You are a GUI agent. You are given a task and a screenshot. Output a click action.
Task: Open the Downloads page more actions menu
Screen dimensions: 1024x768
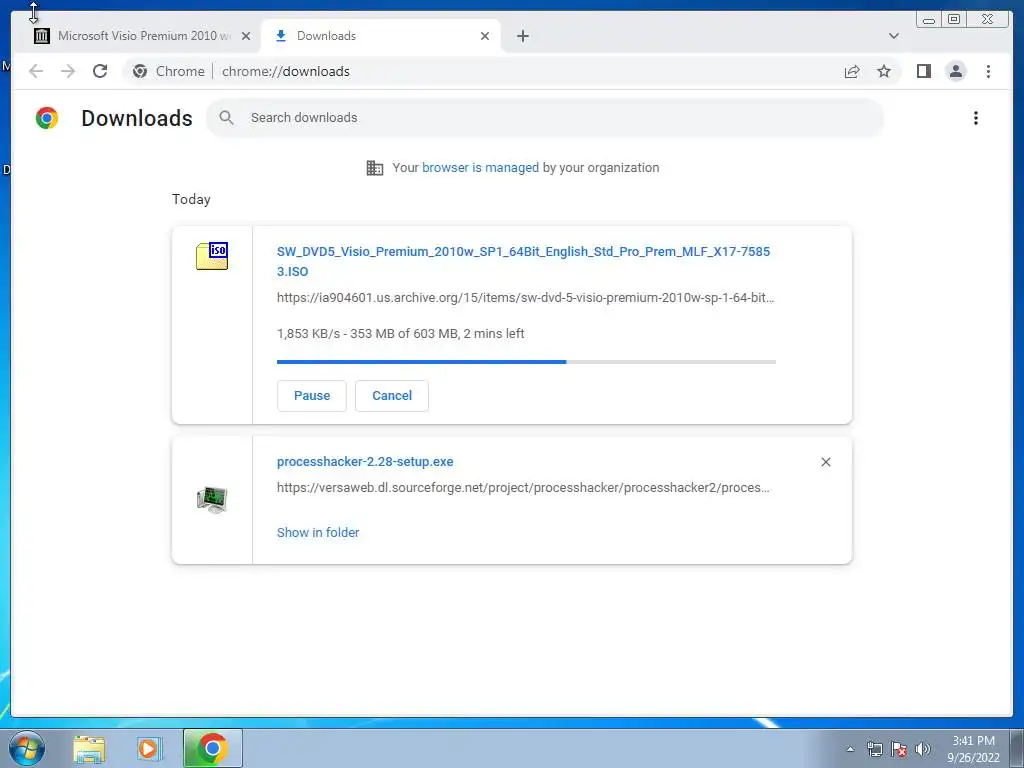976,118
